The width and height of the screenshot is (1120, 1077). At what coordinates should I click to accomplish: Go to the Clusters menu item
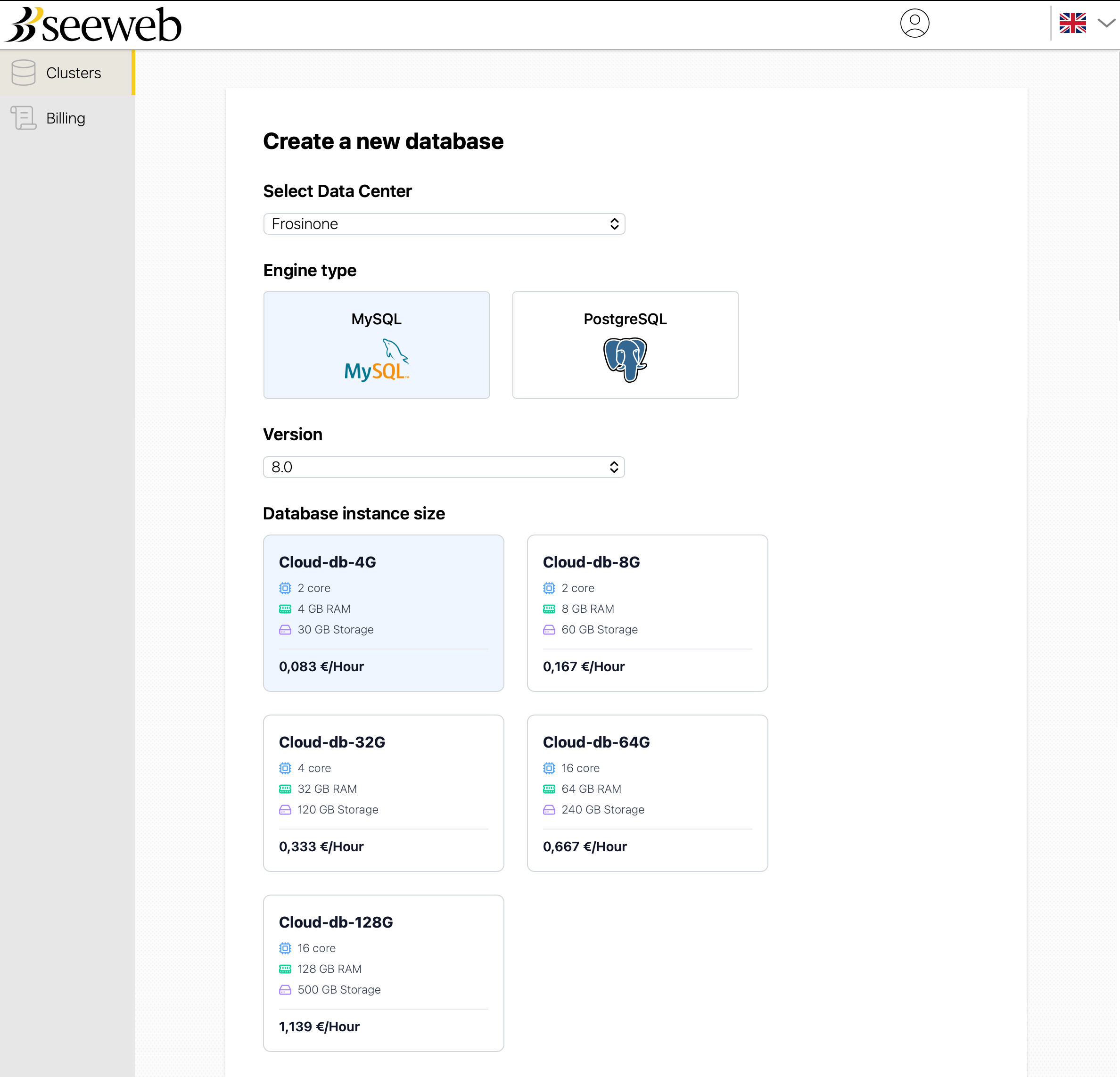tap(74, 73)
